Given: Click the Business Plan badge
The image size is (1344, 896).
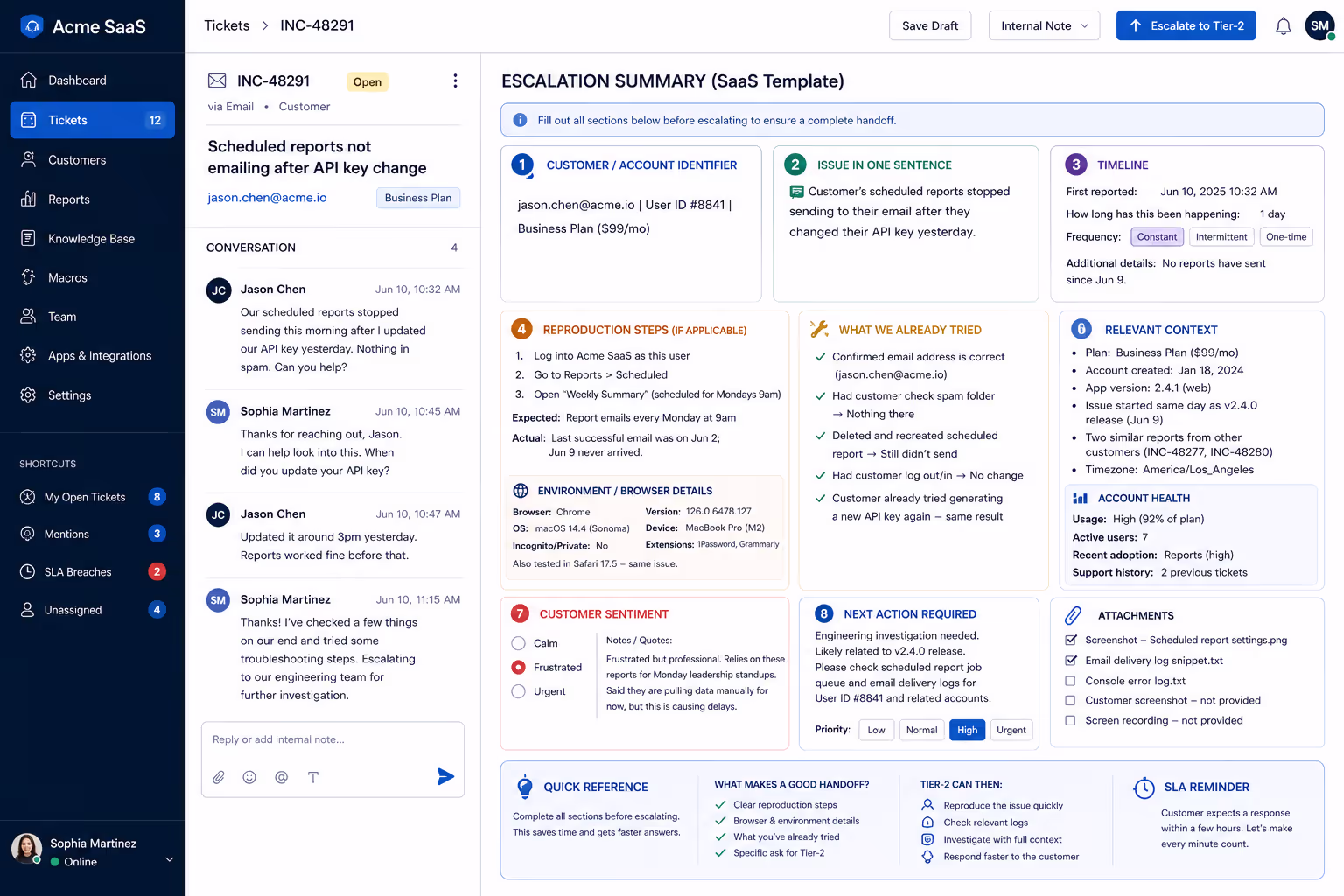Looking at the screenshot, I should pyautogui.click(x=418, y=198).
